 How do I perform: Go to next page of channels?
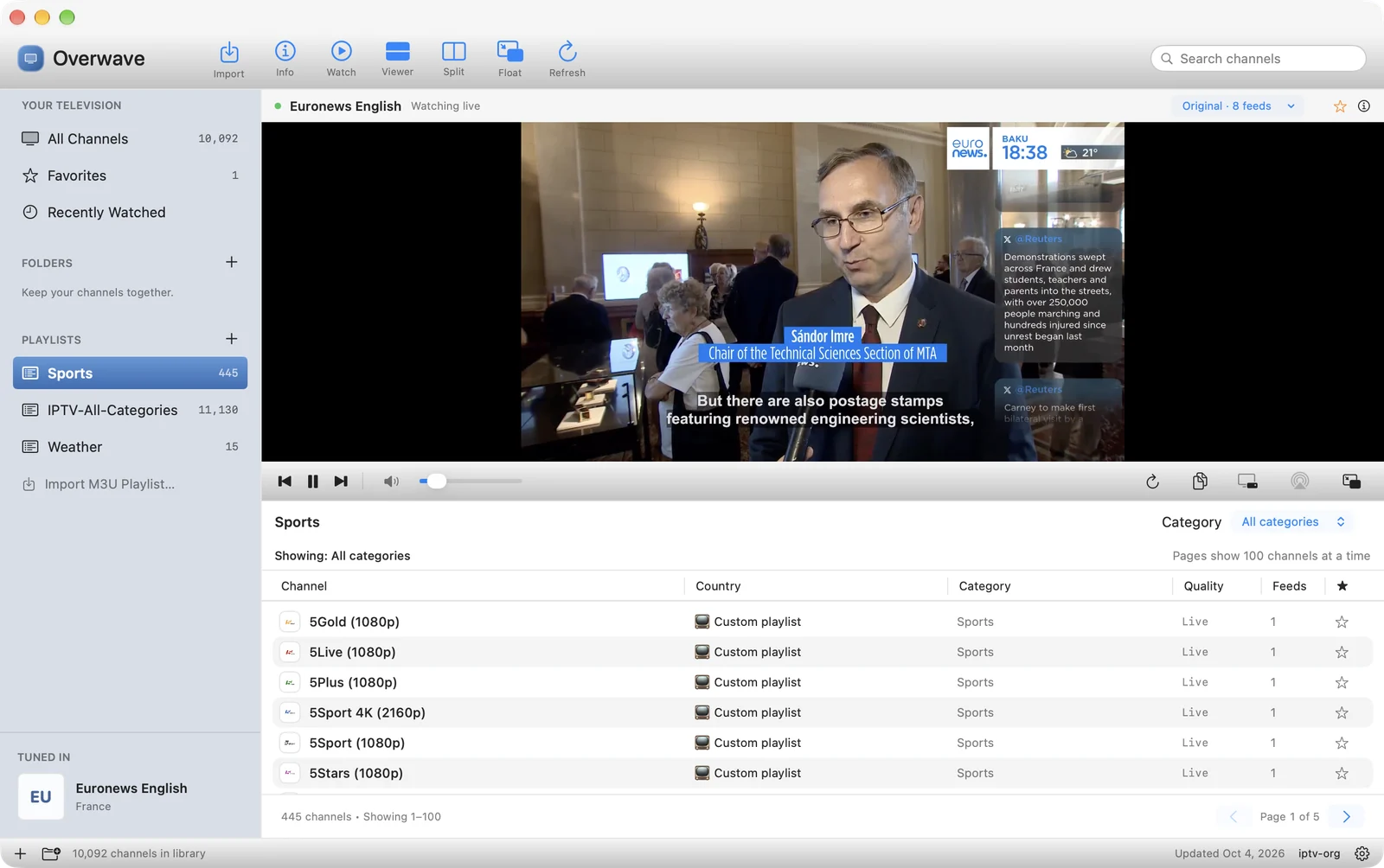click(1346, 817)
